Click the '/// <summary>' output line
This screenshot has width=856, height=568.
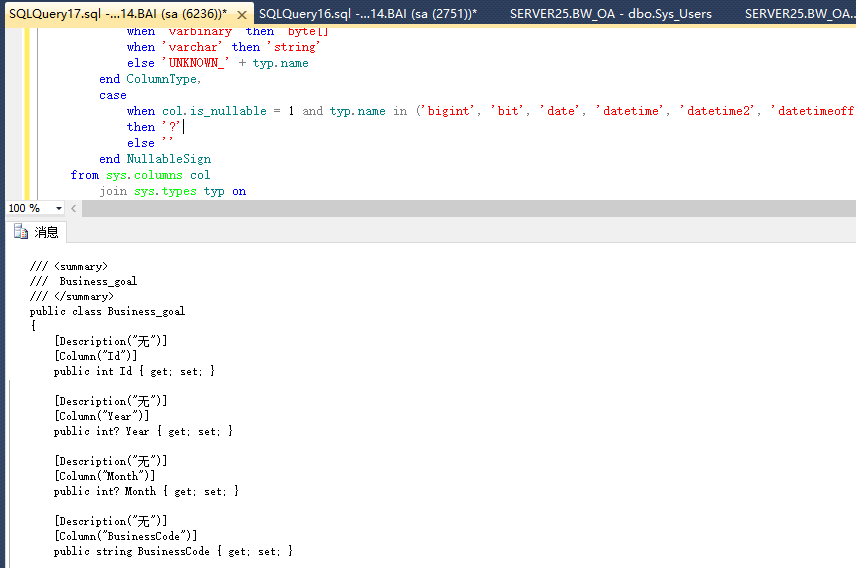pos(69,267)
